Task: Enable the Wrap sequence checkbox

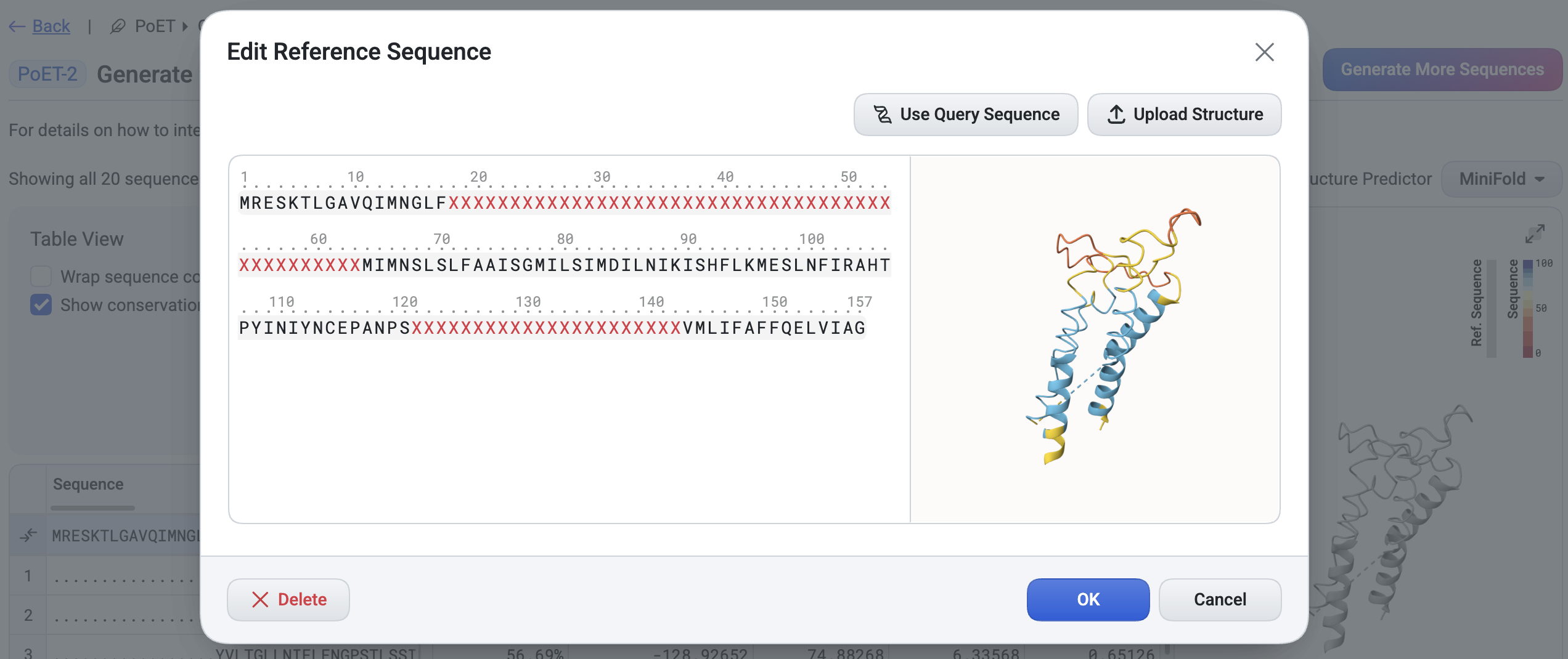Action: 41,277
